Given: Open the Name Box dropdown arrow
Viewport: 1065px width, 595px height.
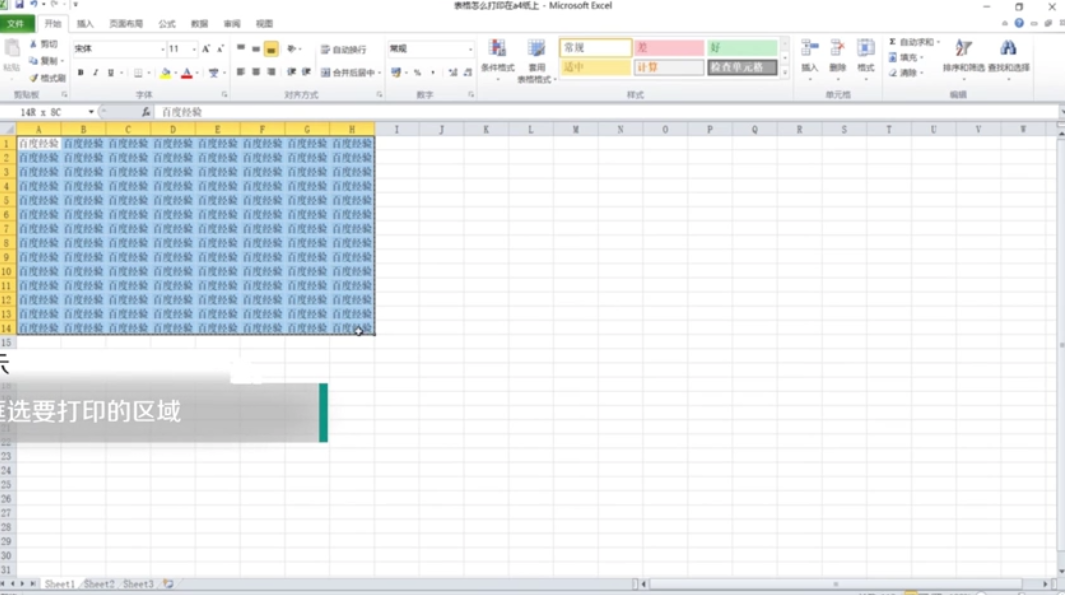Looking at the screenshot, I should tap(91, 112).
